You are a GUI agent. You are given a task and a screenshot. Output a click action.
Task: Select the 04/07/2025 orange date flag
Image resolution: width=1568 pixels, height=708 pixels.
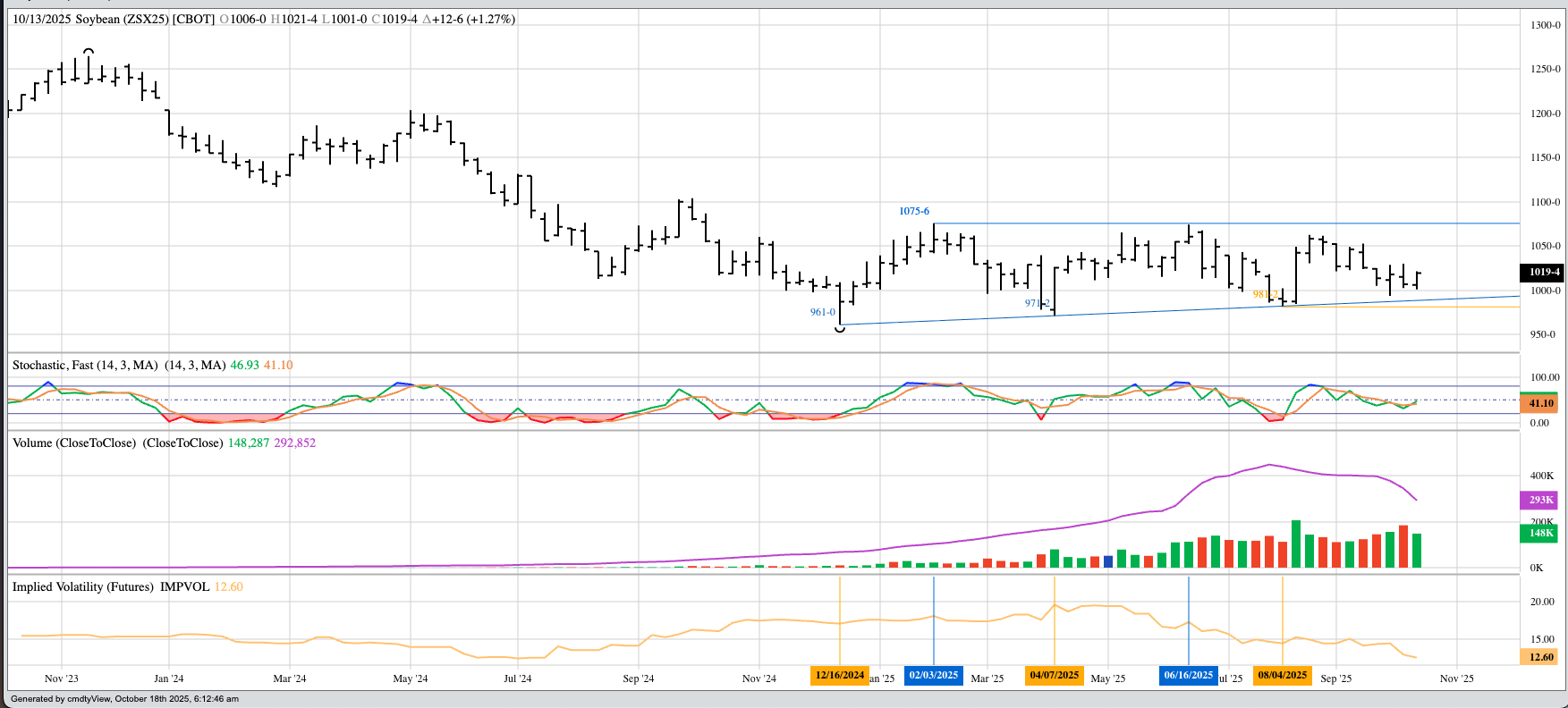pos(1054,675)
